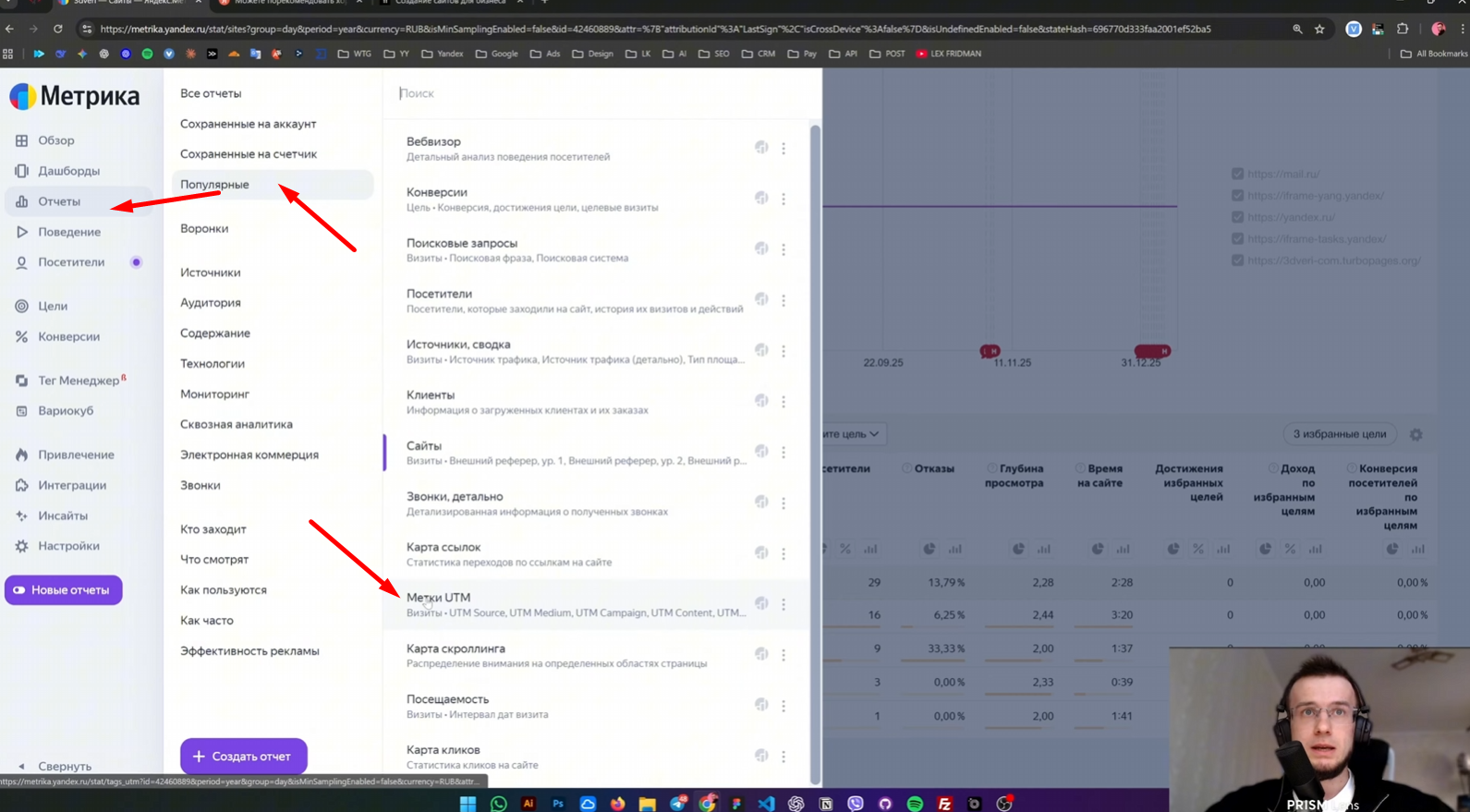This screenshot has height=812, width=1470.
Task: Click the chart marker near 11.11.25
Action: (x=990, y=351)
